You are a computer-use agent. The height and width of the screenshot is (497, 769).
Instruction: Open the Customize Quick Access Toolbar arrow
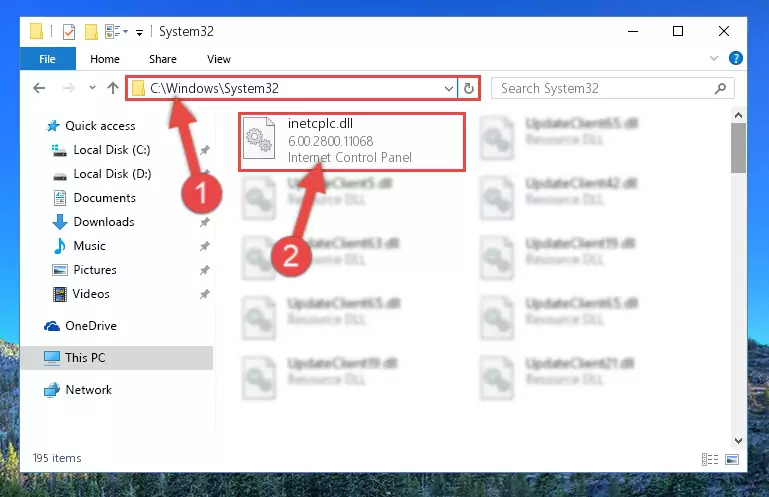(x=140, y=32)
